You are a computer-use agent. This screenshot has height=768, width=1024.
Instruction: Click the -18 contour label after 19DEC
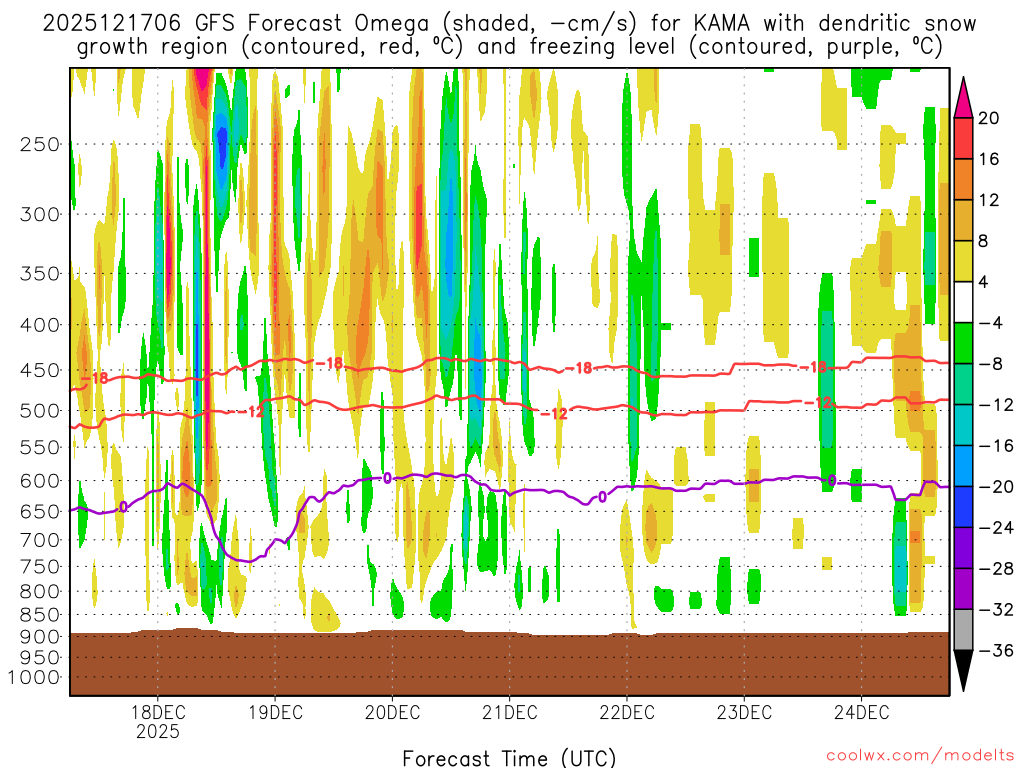[329, 363]
